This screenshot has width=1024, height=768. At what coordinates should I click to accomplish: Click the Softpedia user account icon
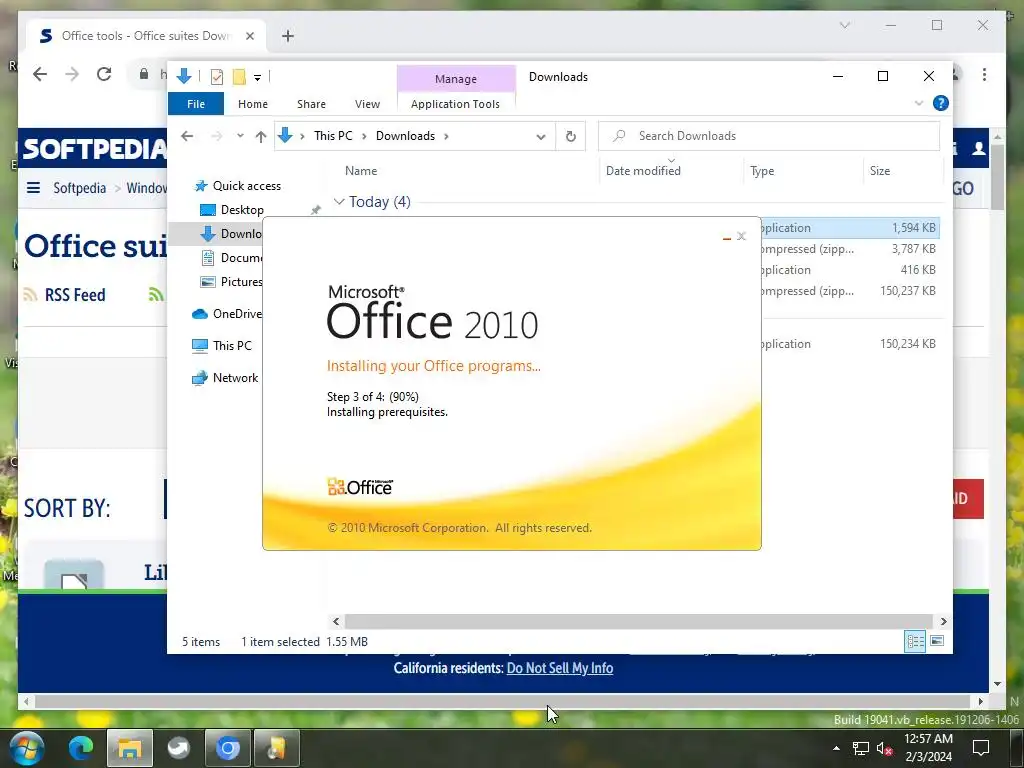(x=978, y=149)
